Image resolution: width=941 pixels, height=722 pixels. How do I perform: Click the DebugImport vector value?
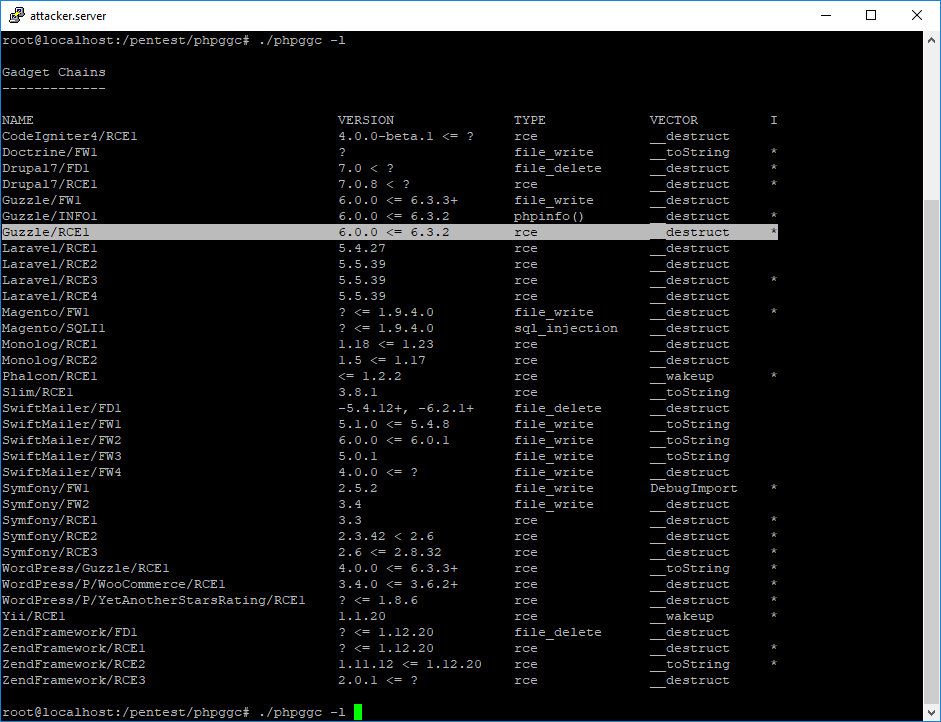(x=694, y=489)
